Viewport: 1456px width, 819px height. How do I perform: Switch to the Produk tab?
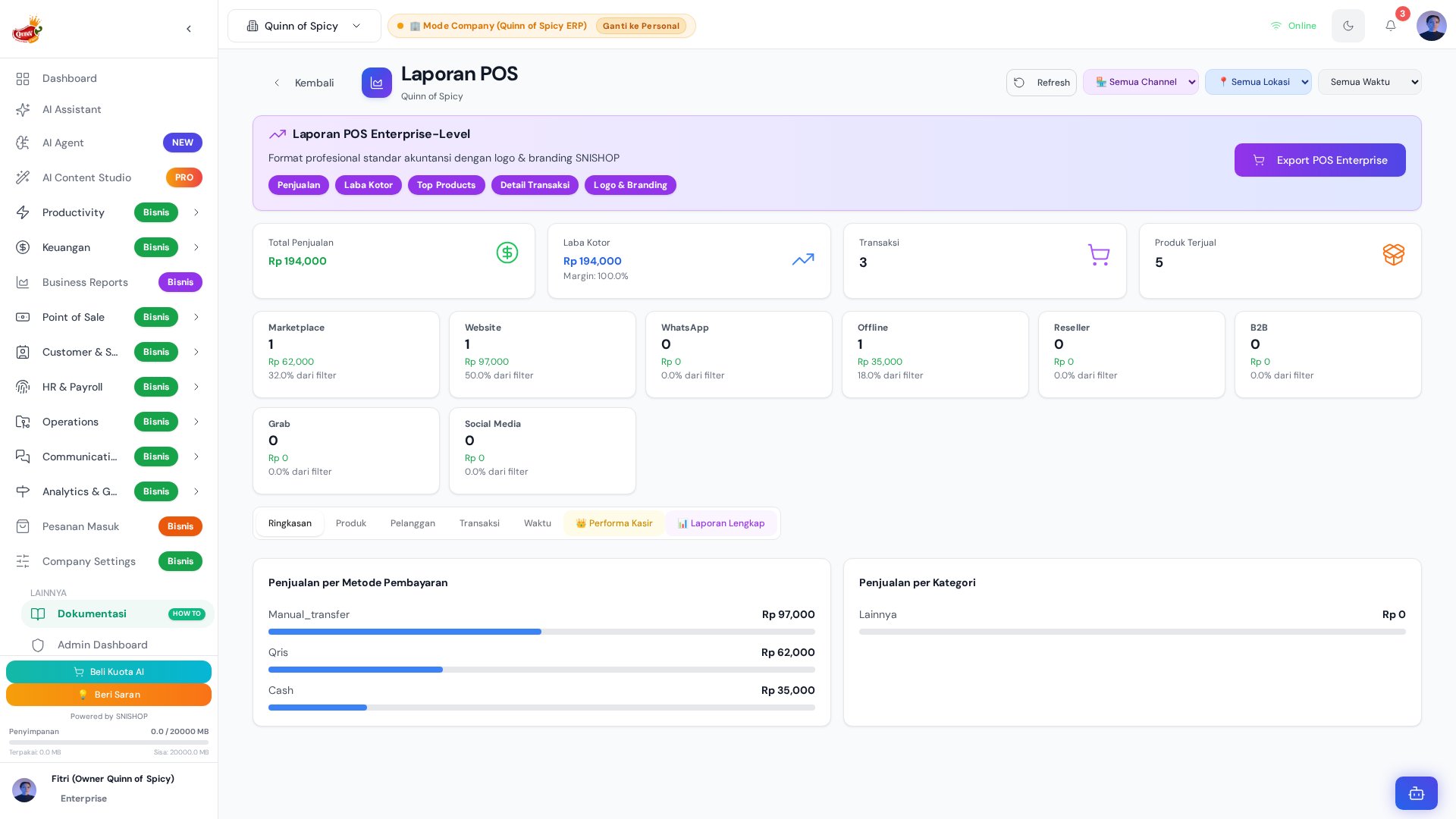pos(351,523)
